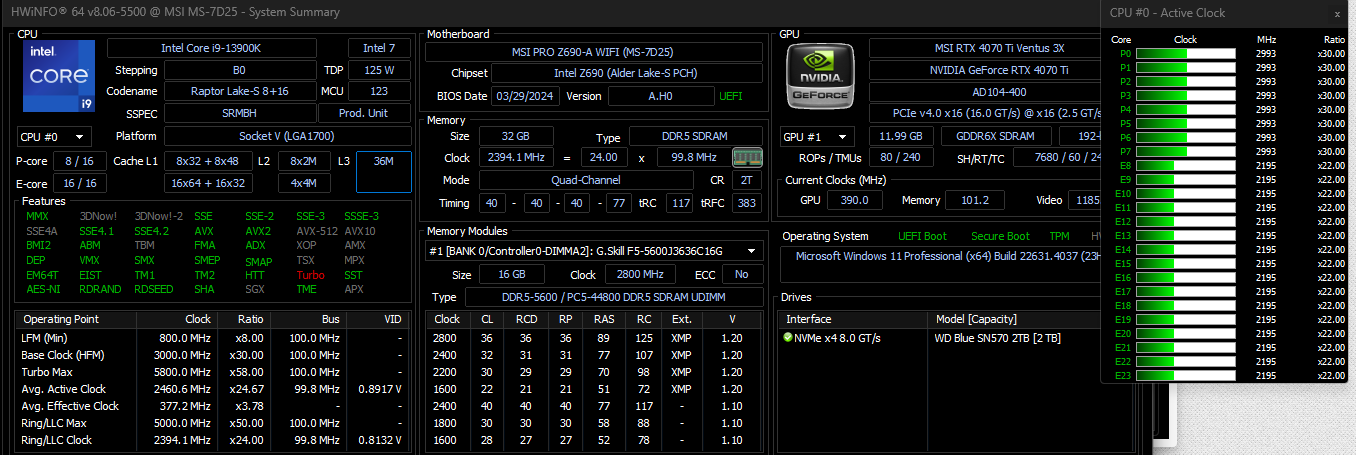
Task: Click the Prod. Unit field
Action: pyautogui.click(x=363, y=113)
